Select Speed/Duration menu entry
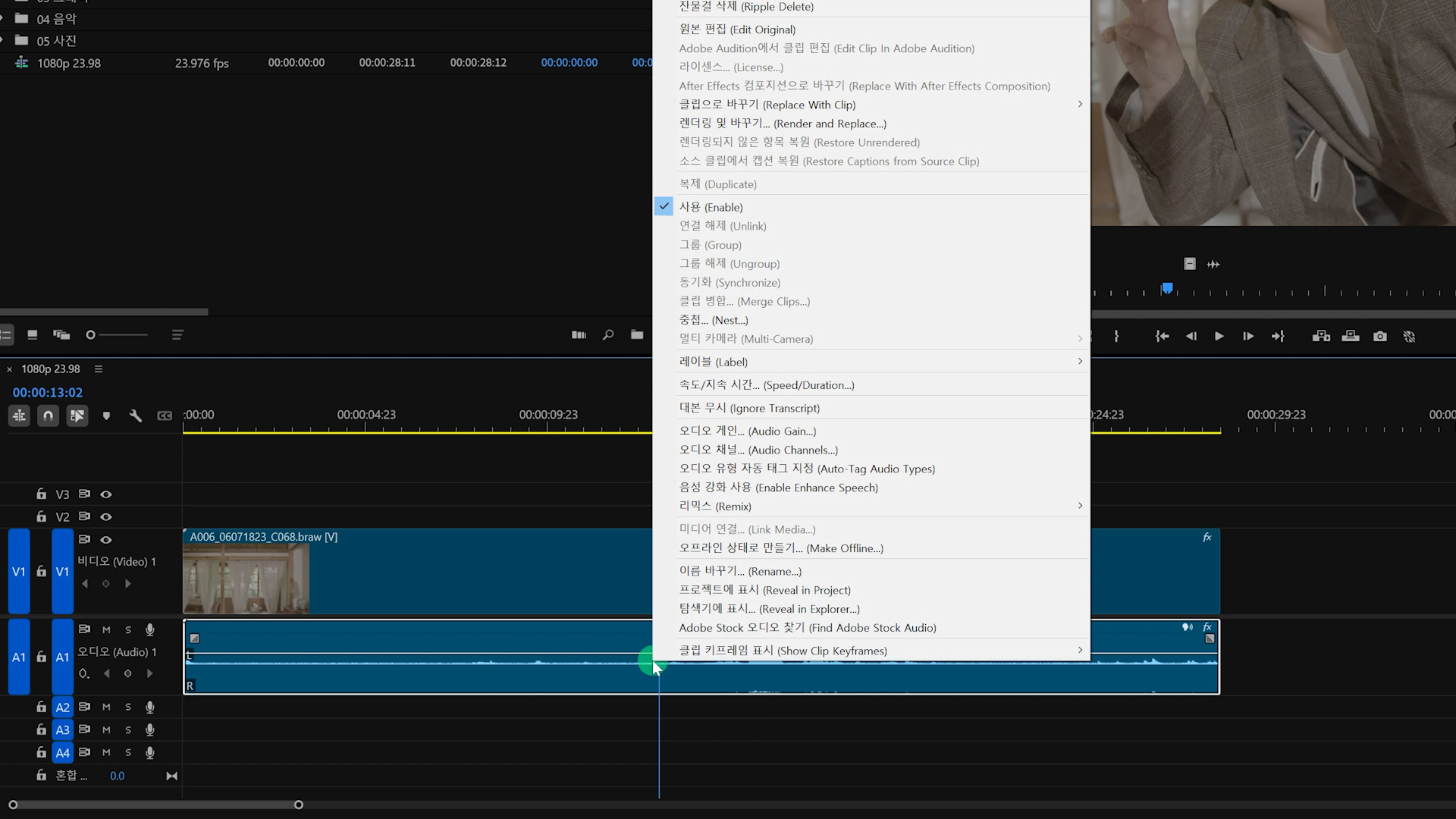Screen dimensions: 1456x819 pos(871,385)
